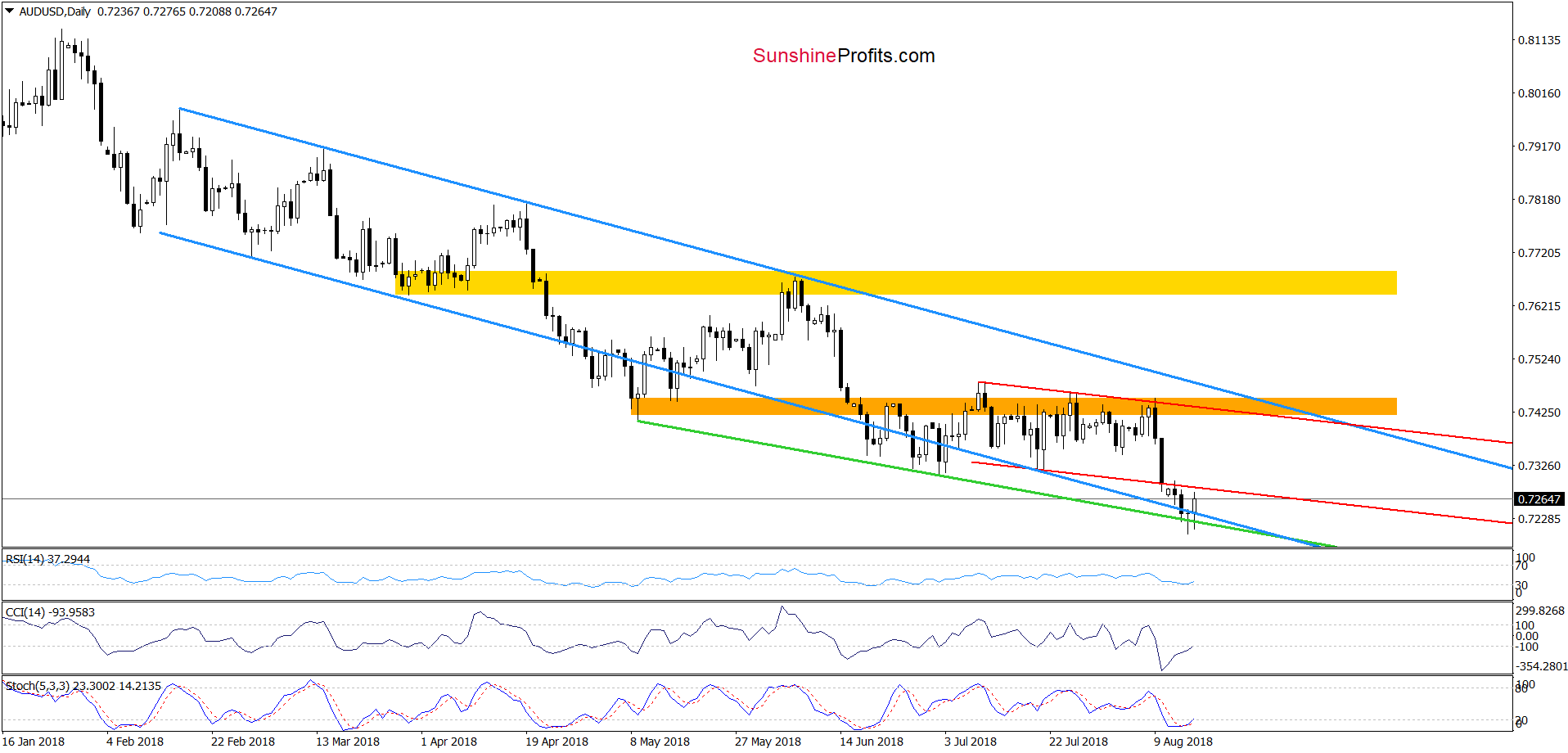
Task: Click the 0.79170 price axis label
Action: coord(1539,147)
